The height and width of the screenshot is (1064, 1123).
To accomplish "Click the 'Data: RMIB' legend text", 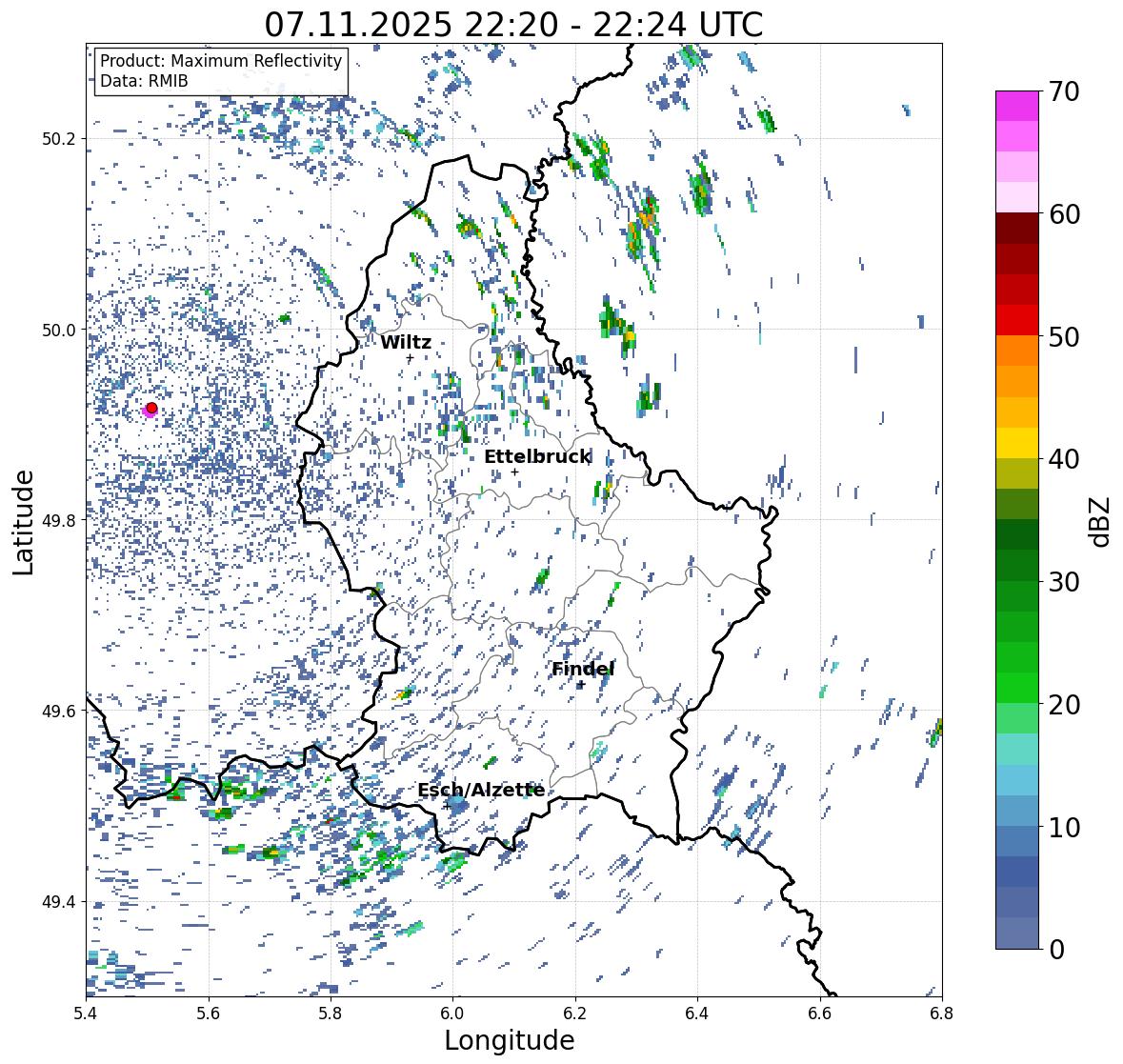I will point(144,81).
